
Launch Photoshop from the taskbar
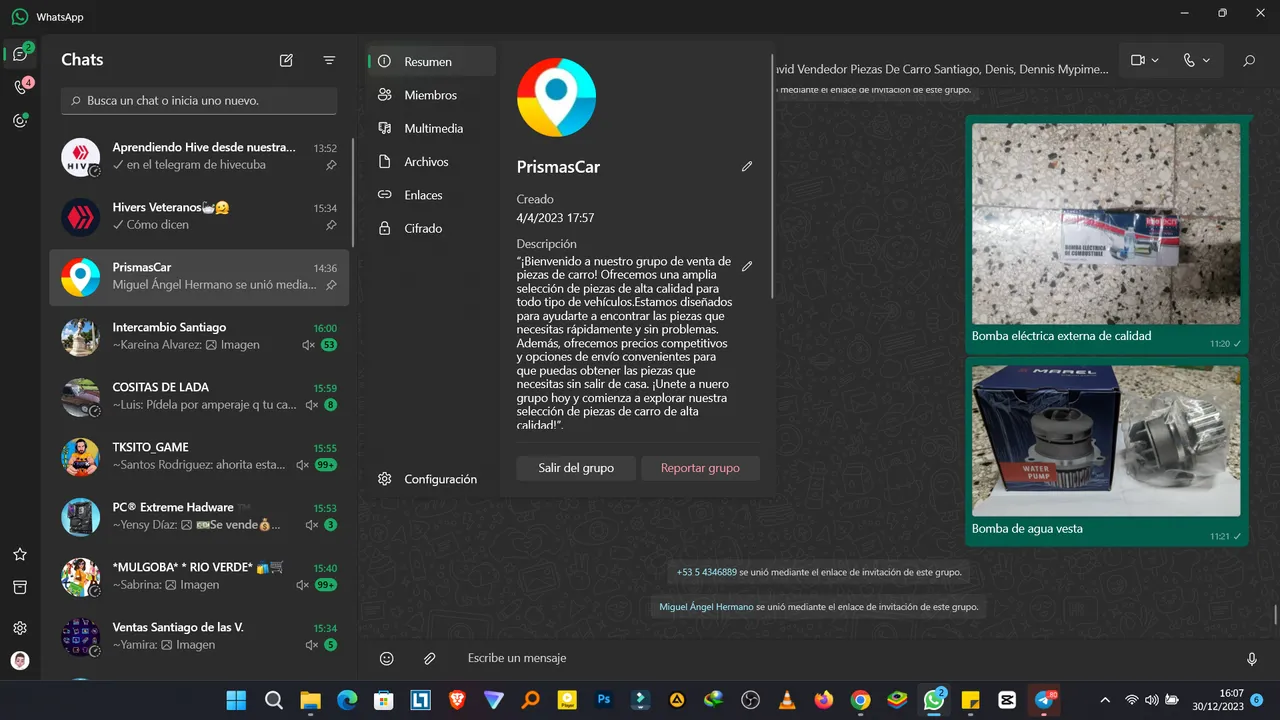click(x=604, y=700)
